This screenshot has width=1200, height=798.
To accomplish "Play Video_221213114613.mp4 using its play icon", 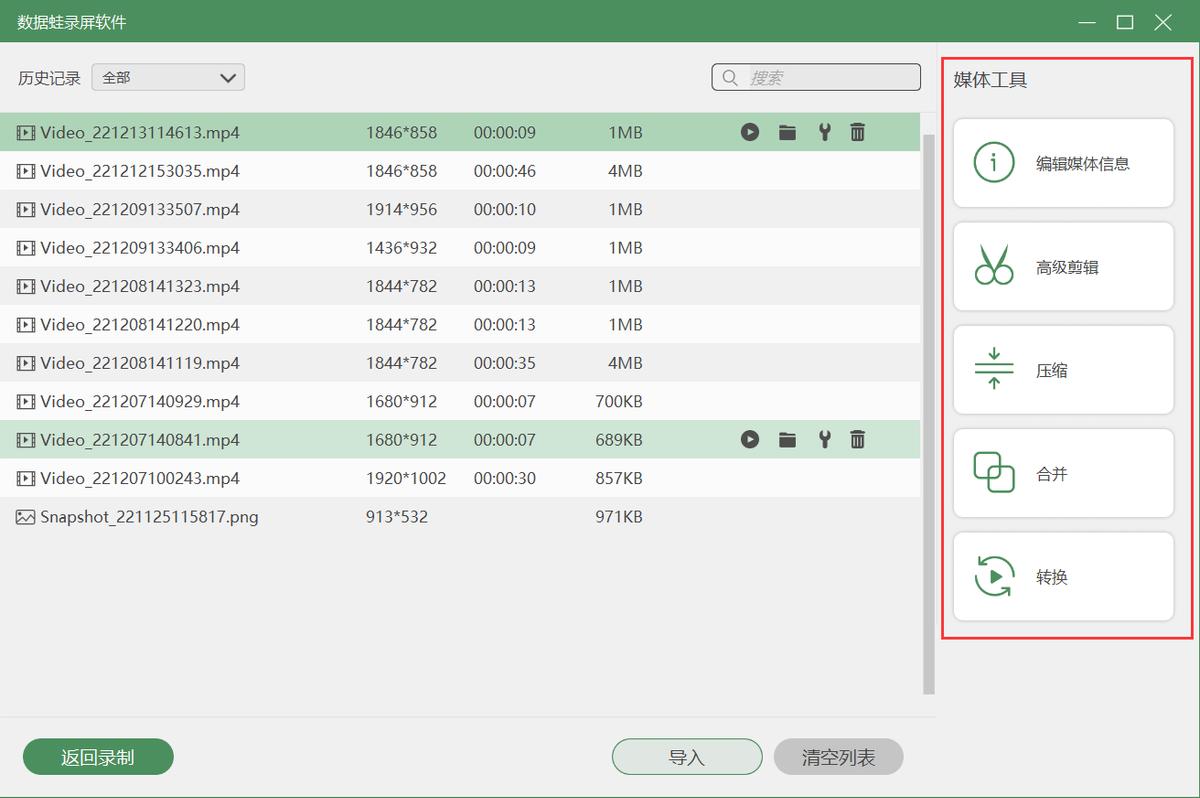I will click(x=750, y=132).
